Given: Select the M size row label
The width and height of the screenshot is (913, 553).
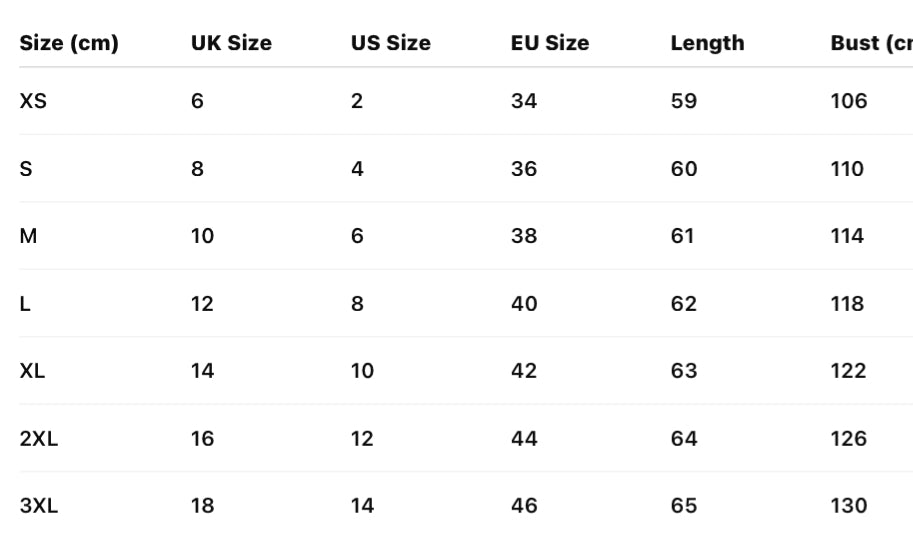Looking at the screenshot, I should pyautogui.click(x=28, y=236).
